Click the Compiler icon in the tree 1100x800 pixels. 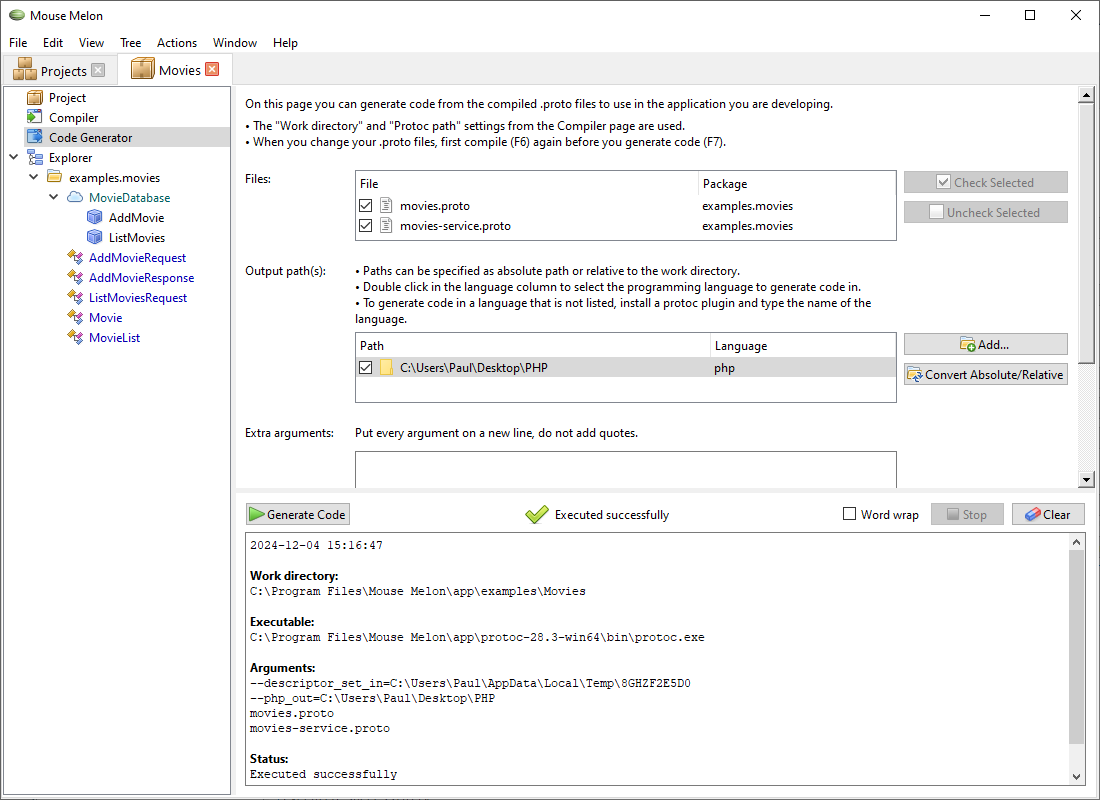coord(35,118)
